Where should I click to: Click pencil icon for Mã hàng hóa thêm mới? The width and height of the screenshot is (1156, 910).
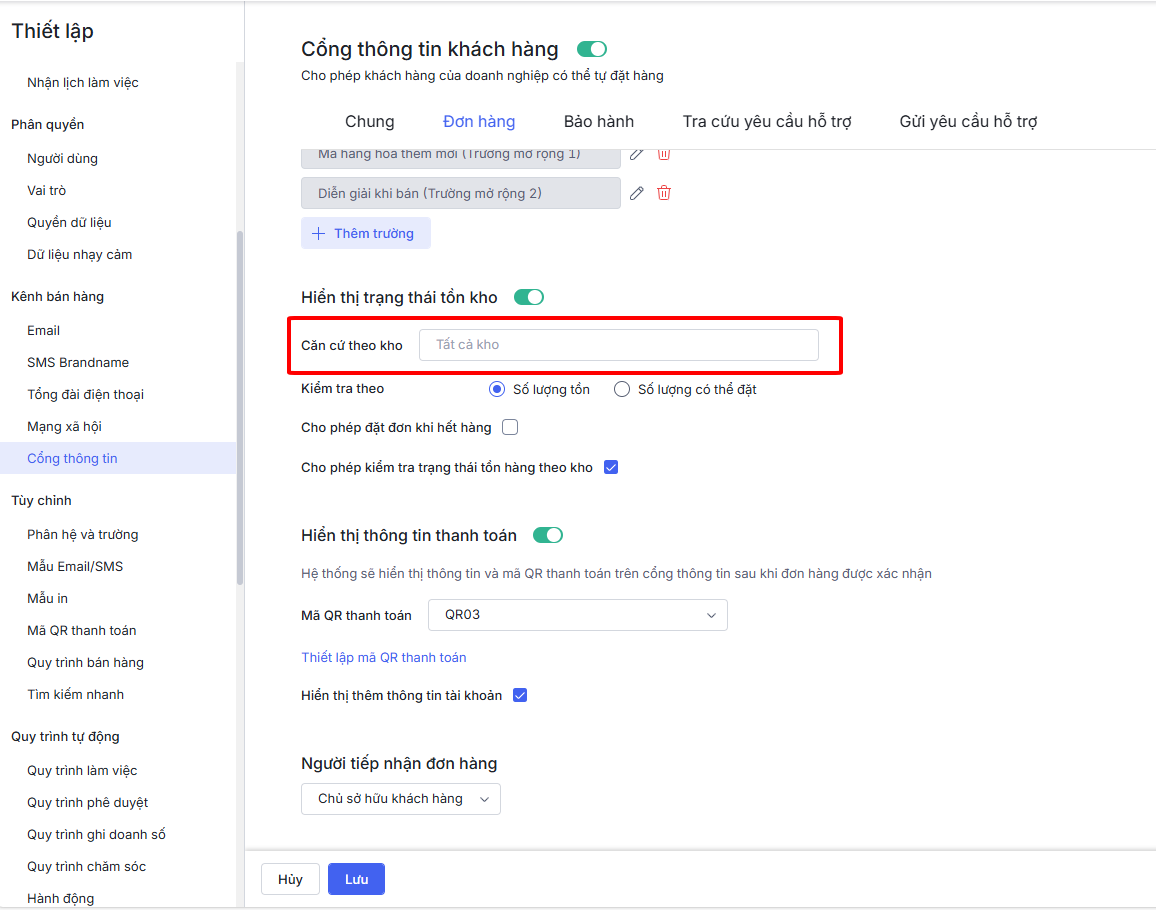(637, 154)
